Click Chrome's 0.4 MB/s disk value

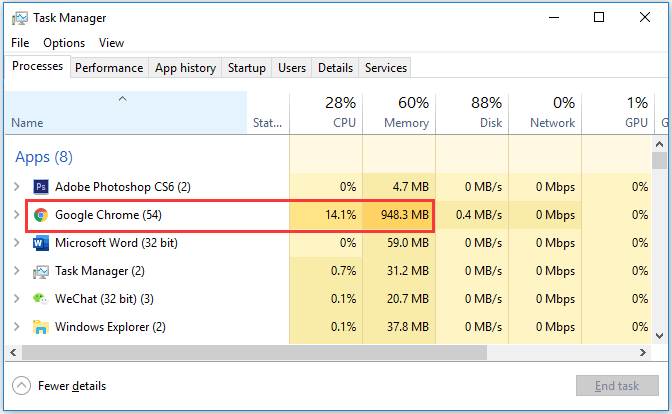pos(479,215)
